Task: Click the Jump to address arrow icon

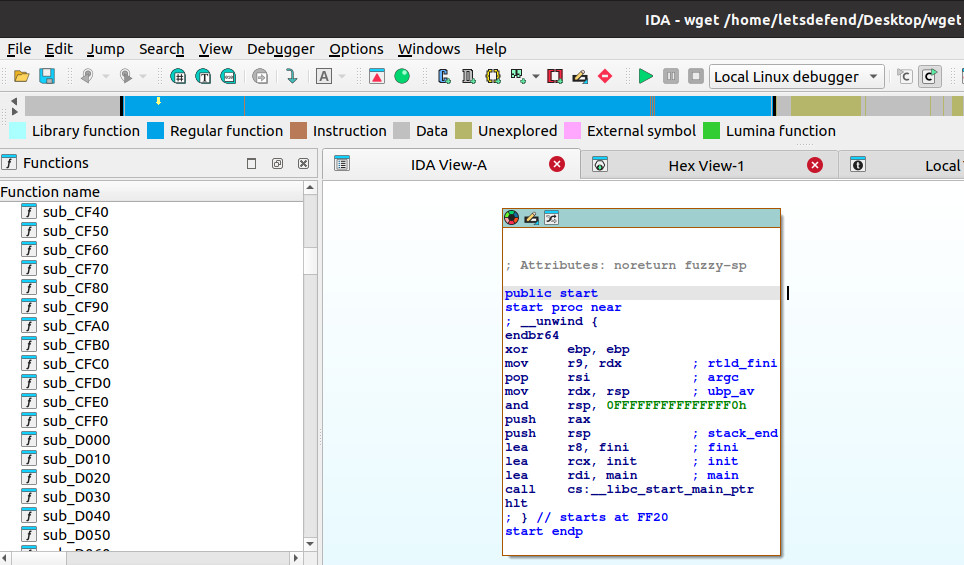Action: point(291,76)
